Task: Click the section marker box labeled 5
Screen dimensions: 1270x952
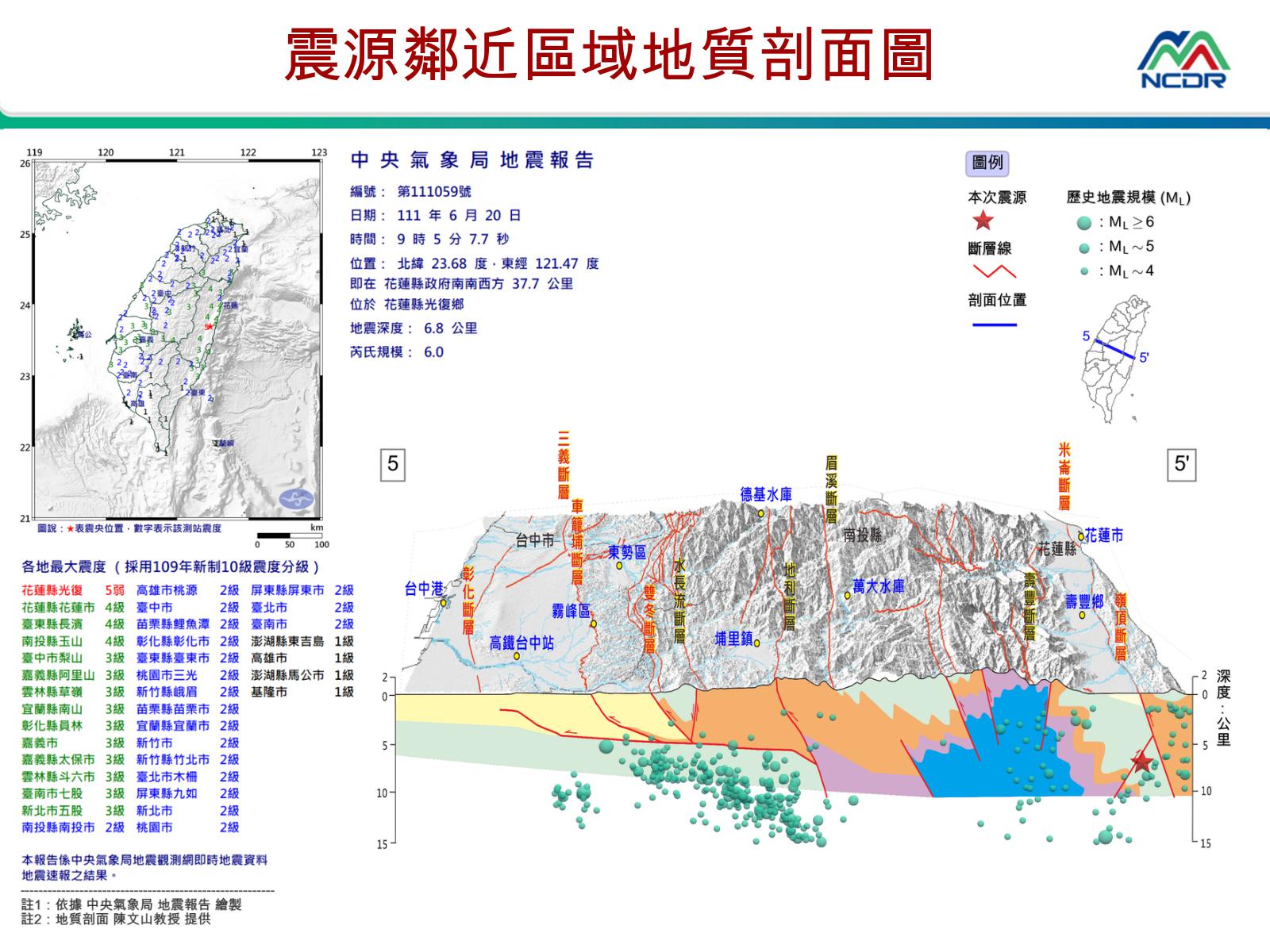Action: coord(393,465)
